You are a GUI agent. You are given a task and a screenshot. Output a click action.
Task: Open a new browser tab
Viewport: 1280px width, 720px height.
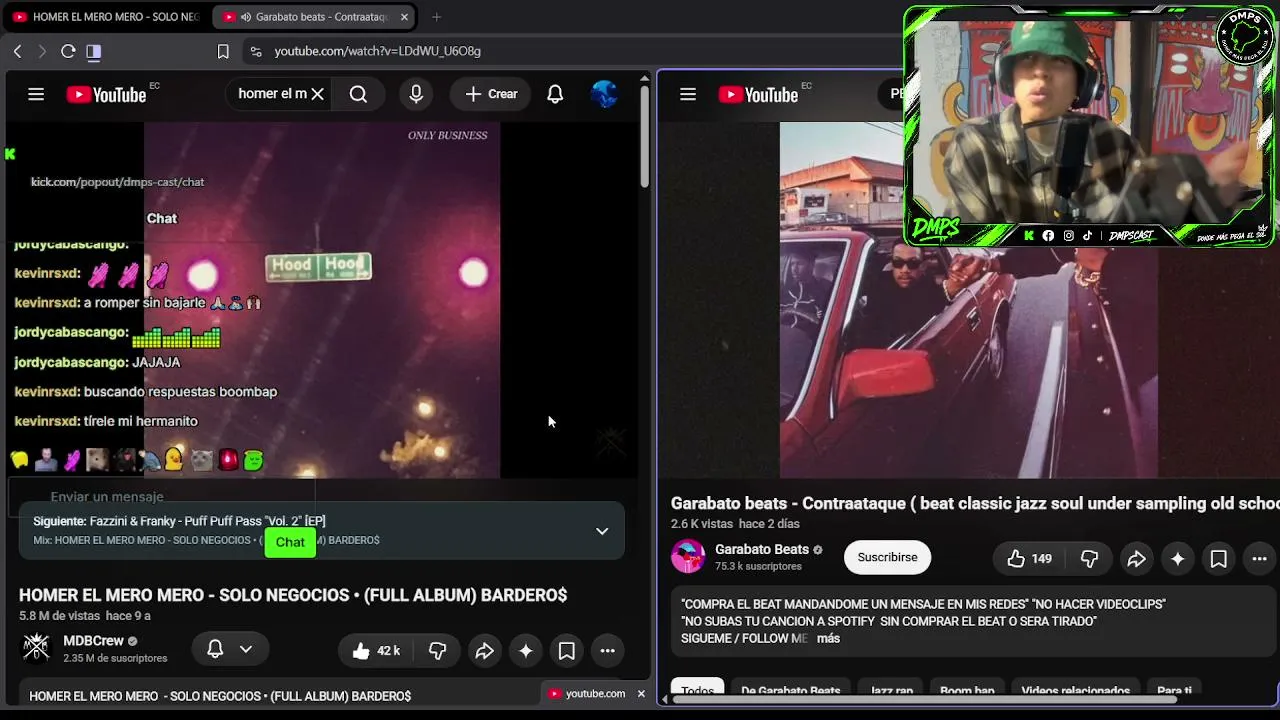(x=436, y=17)
